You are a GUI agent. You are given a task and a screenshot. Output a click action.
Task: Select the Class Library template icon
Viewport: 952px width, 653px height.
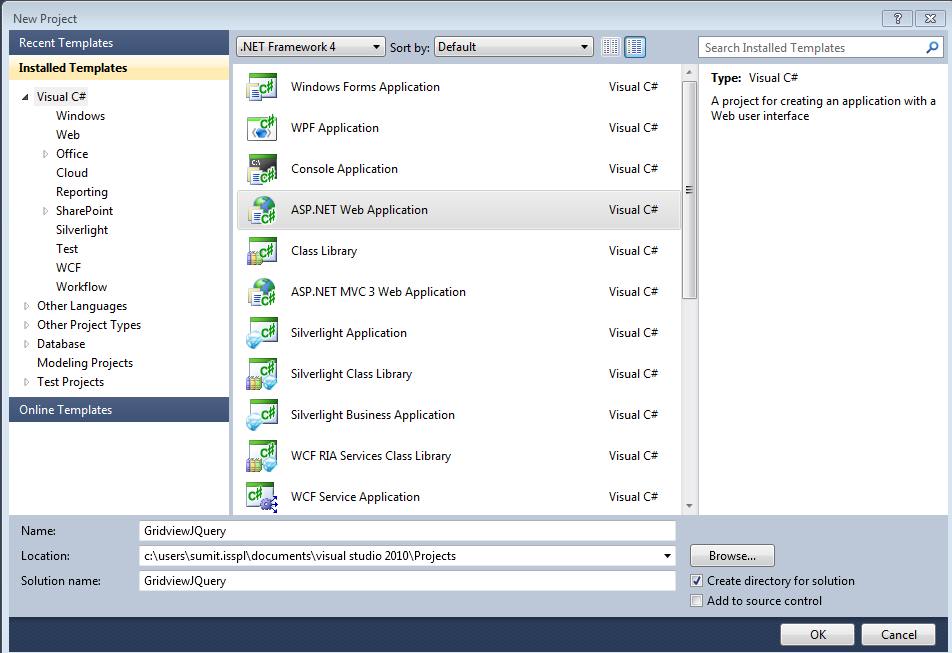(261, 252)
